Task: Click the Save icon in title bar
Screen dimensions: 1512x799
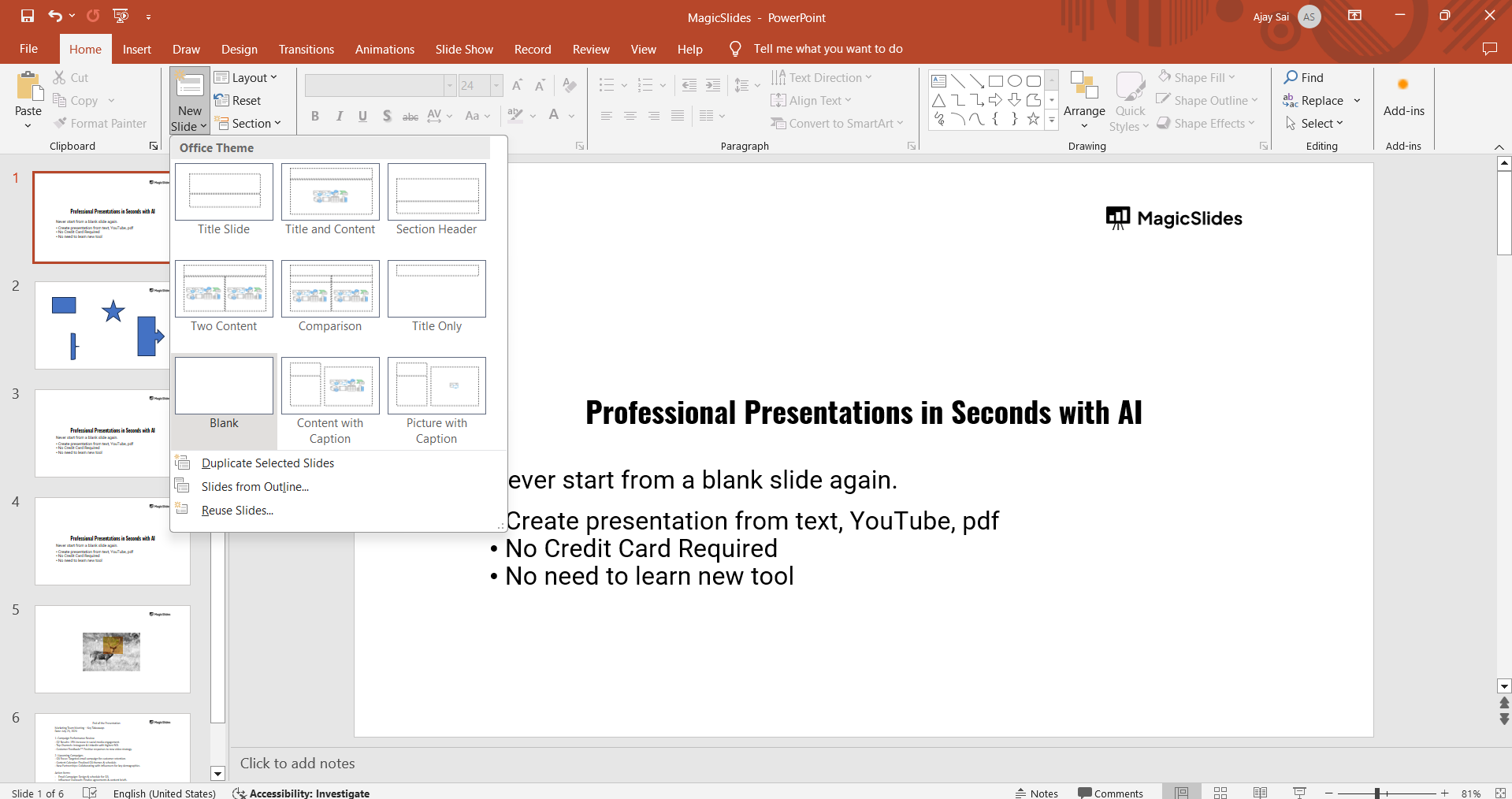Action: pos(28,16)
